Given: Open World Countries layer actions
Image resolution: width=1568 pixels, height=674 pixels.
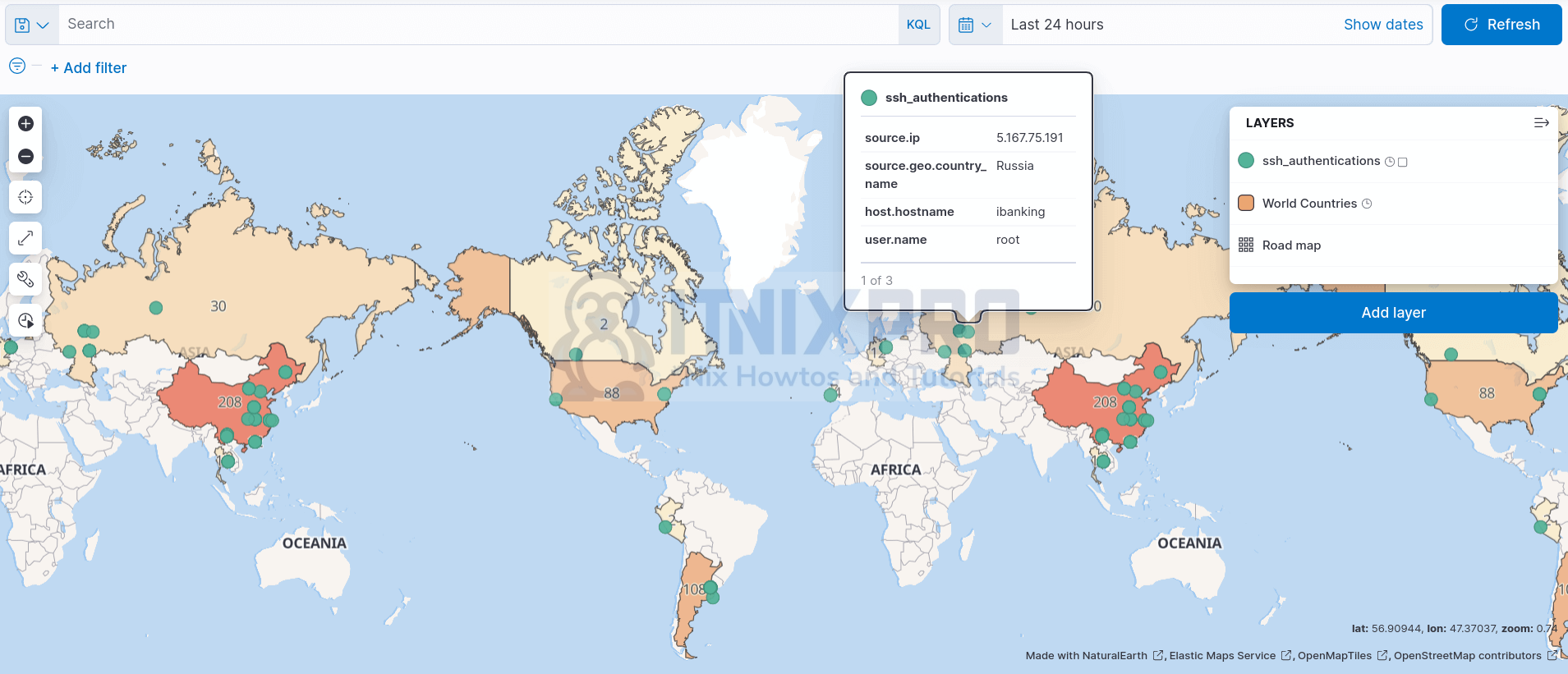Looking at the screenshot, I should click(1309, 204).
